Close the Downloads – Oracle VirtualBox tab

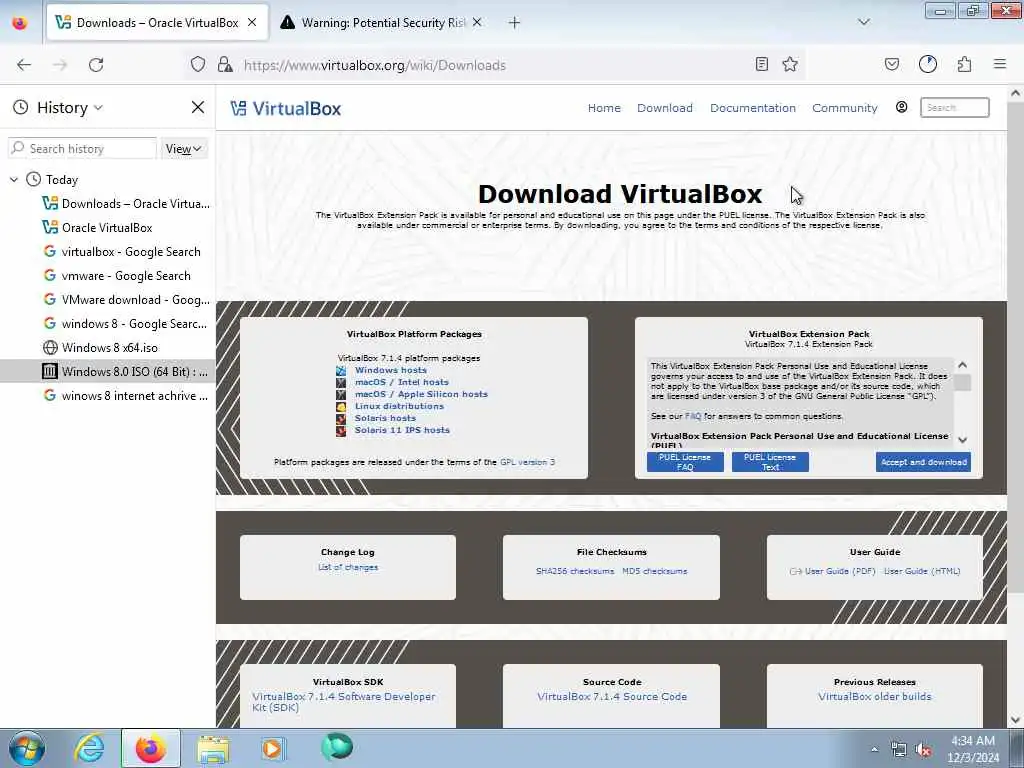tap(252, 22)
